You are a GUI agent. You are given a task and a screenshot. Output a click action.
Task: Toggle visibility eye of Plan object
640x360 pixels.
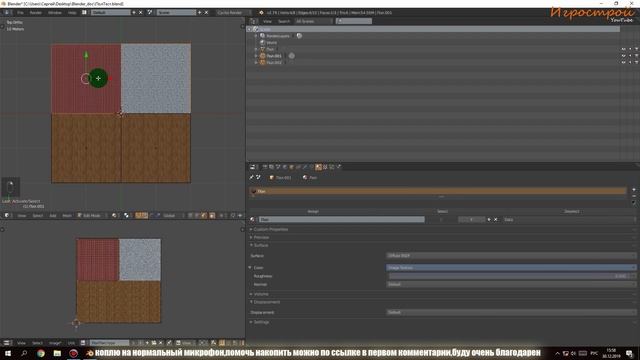[x=623, y=49]
